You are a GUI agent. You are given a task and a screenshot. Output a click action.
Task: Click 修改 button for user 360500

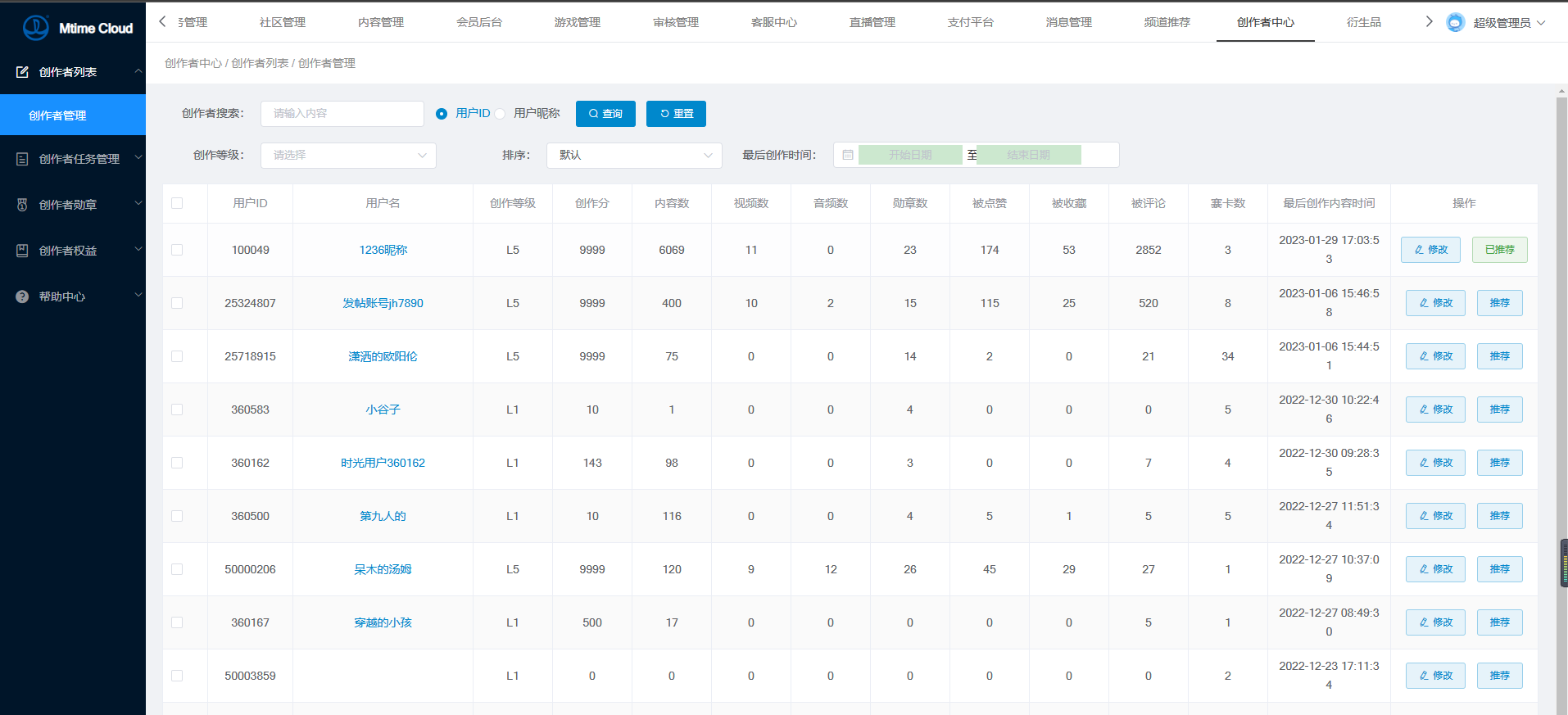click(x=1435, y=516)
